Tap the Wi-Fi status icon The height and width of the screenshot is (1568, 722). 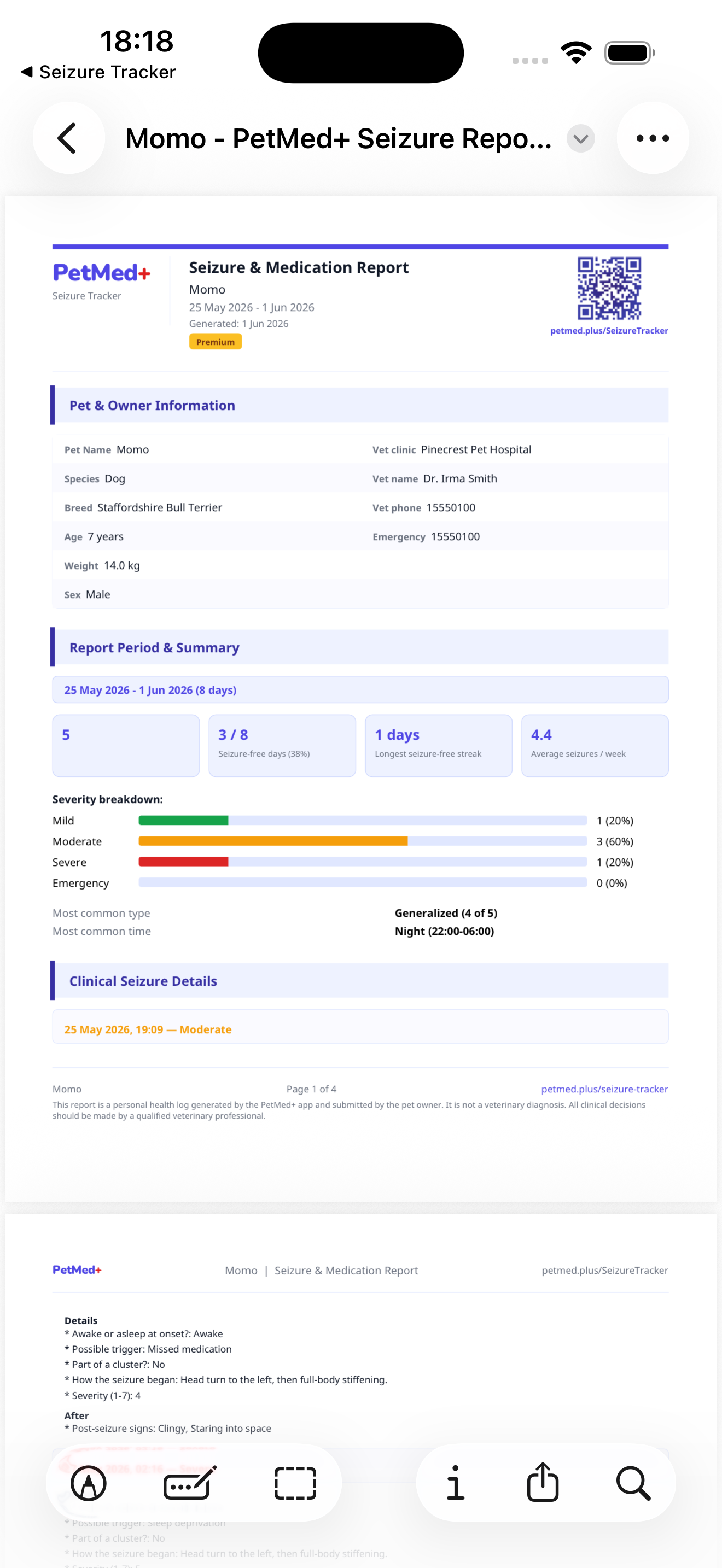coord(576,52)
